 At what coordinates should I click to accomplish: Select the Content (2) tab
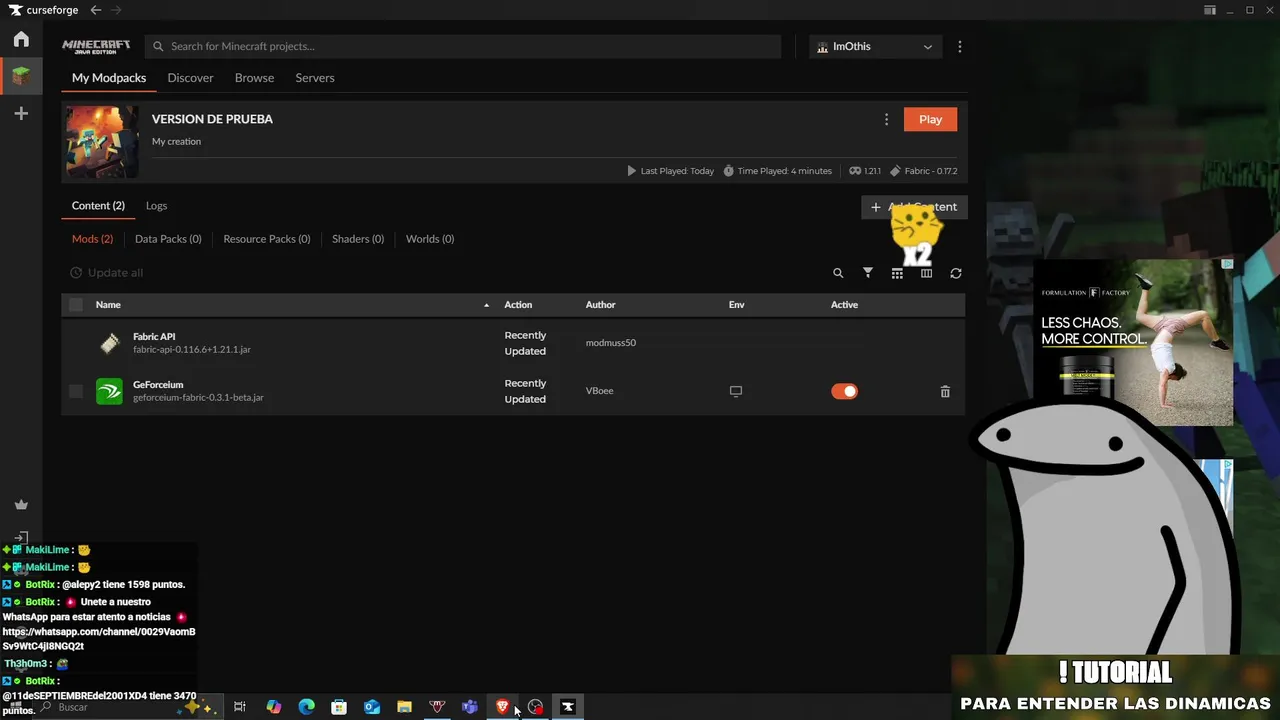[x=98, y=206]
